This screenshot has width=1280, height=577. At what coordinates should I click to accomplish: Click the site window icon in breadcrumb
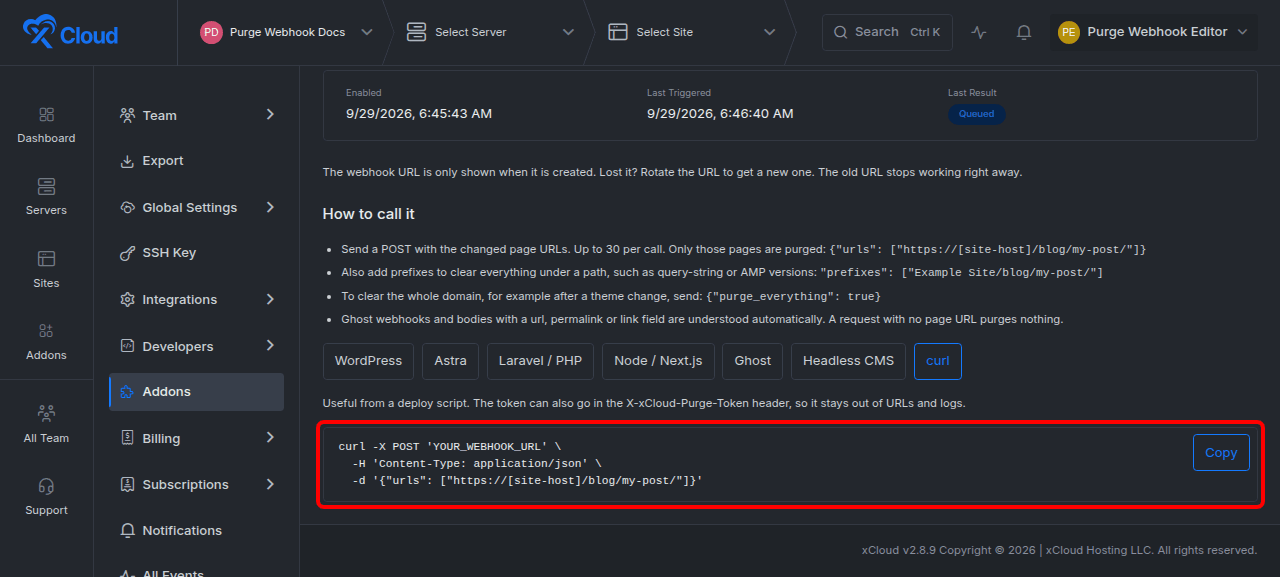coord(618,32)
